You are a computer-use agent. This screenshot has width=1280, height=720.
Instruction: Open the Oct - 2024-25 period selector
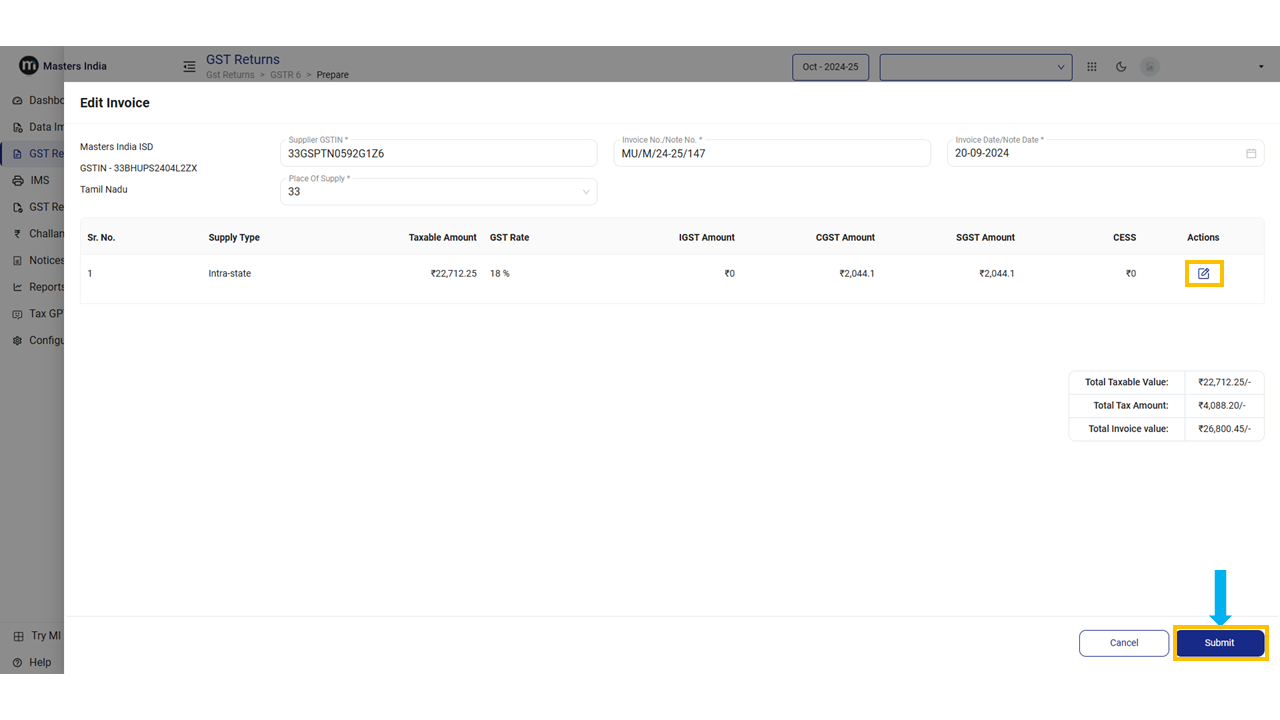[x=830, y=67]
